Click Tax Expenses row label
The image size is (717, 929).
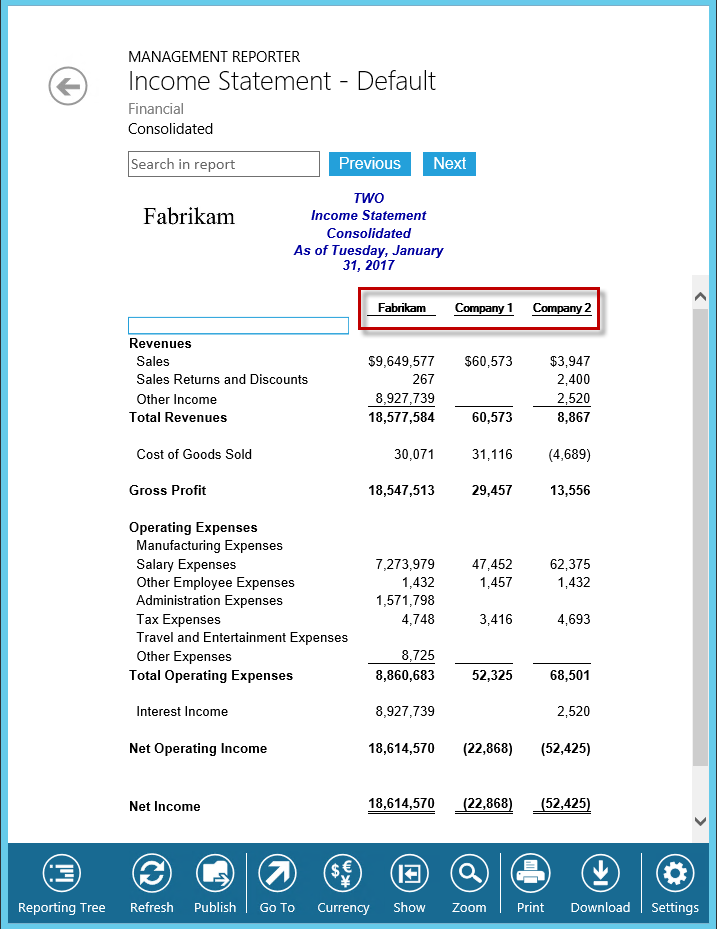(x=178, y=619)
